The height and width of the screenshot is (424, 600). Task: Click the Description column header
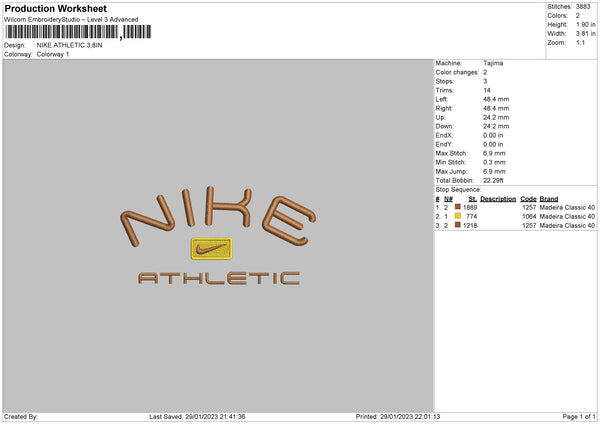[498, 199]
